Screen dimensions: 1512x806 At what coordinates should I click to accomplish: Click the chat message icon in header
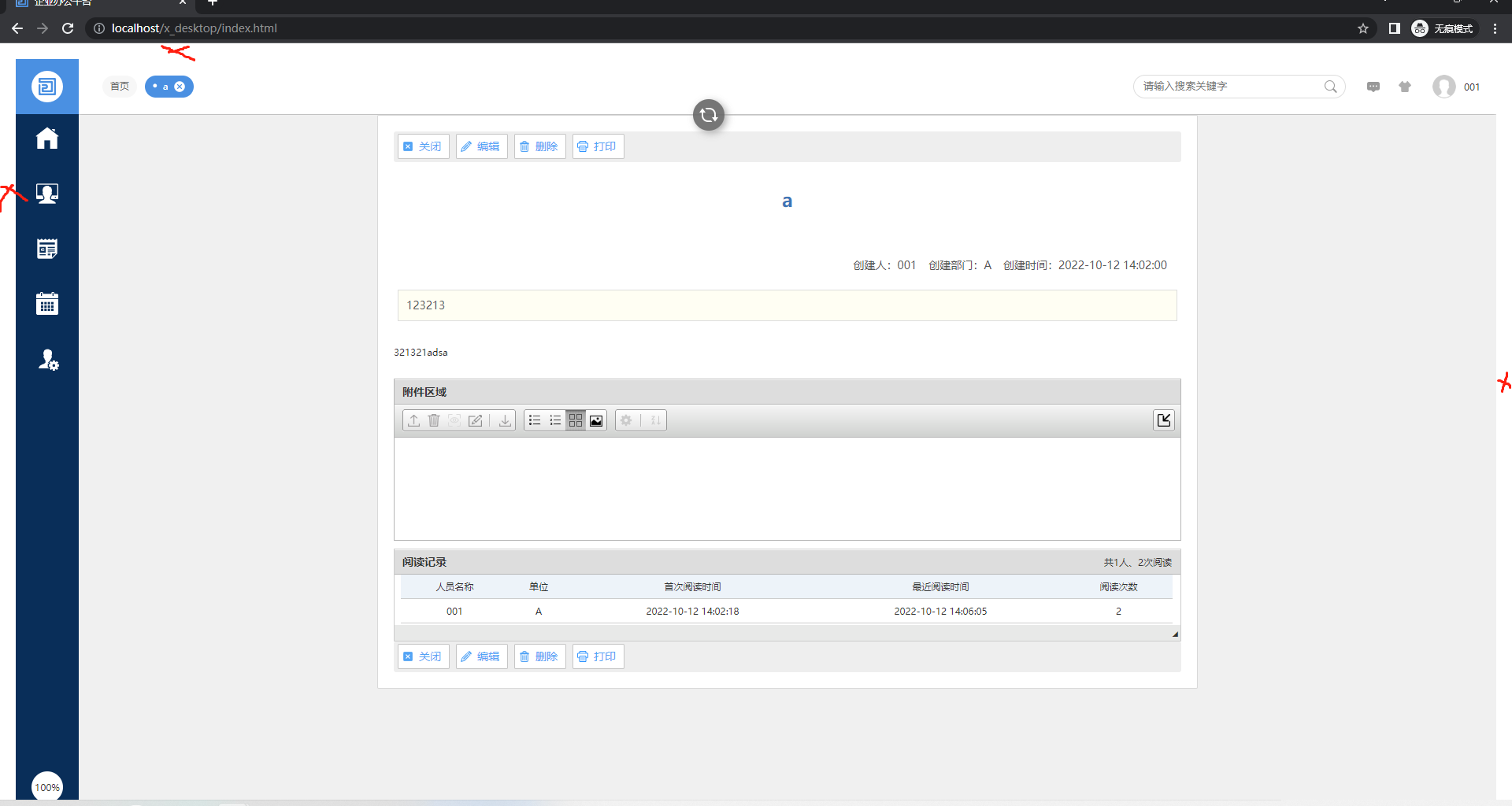(x=1373, y=87)
